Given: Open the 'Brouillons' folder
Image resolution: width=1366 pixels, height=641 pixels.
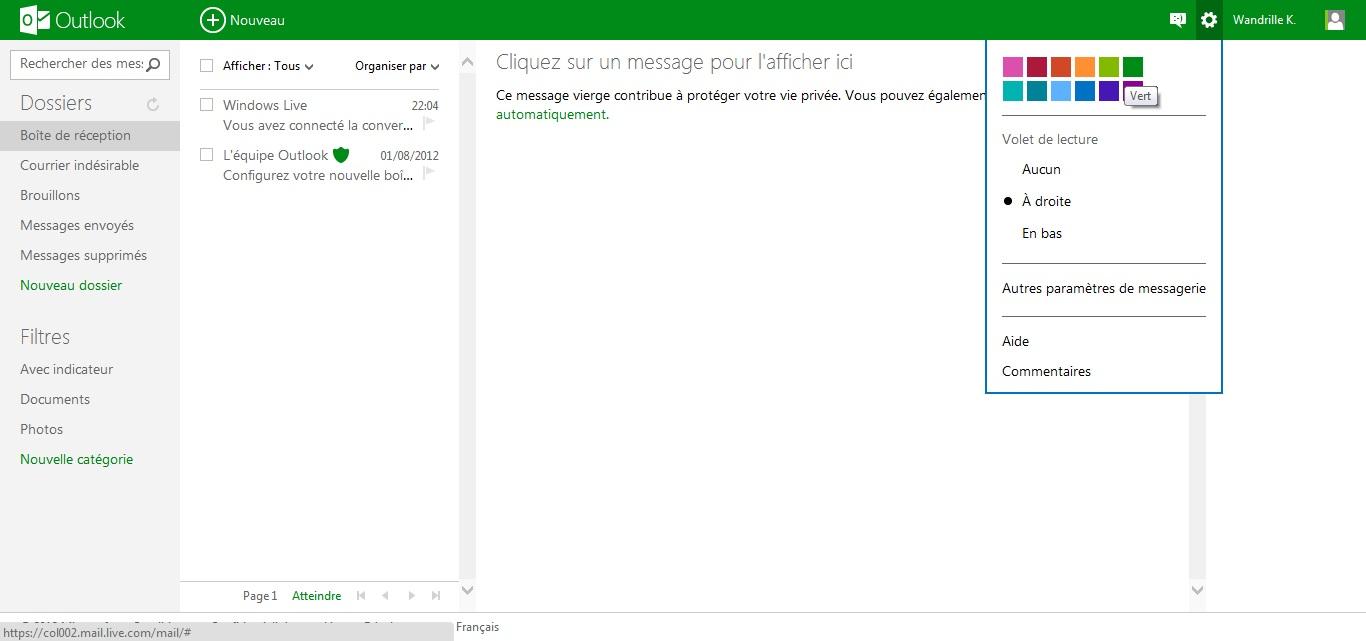Looking at the screenshot, I should point(50,195).
